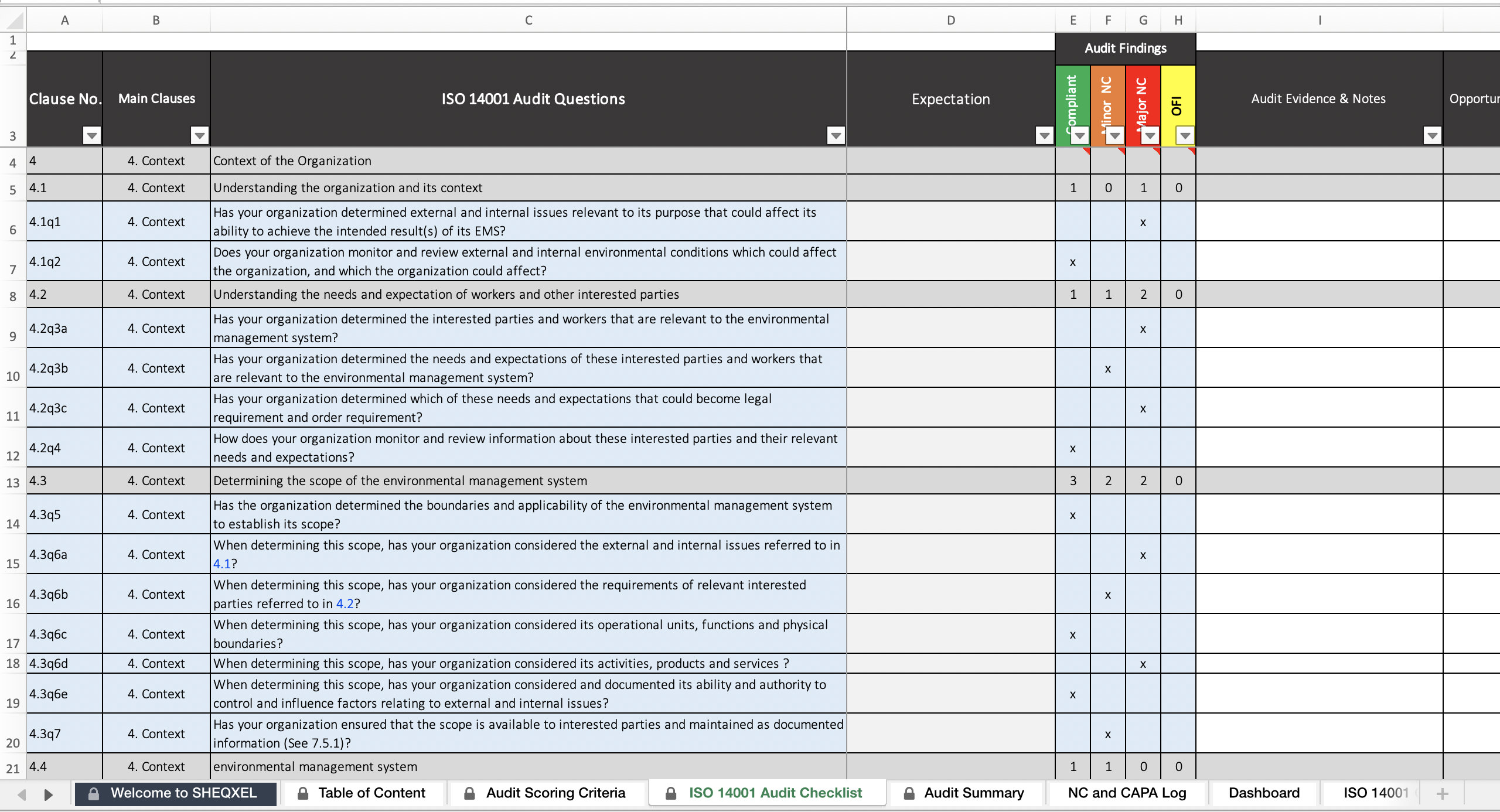Click the left sheet navigation arrow
This screenshot has height=812, width=1500.
(21, 794)
